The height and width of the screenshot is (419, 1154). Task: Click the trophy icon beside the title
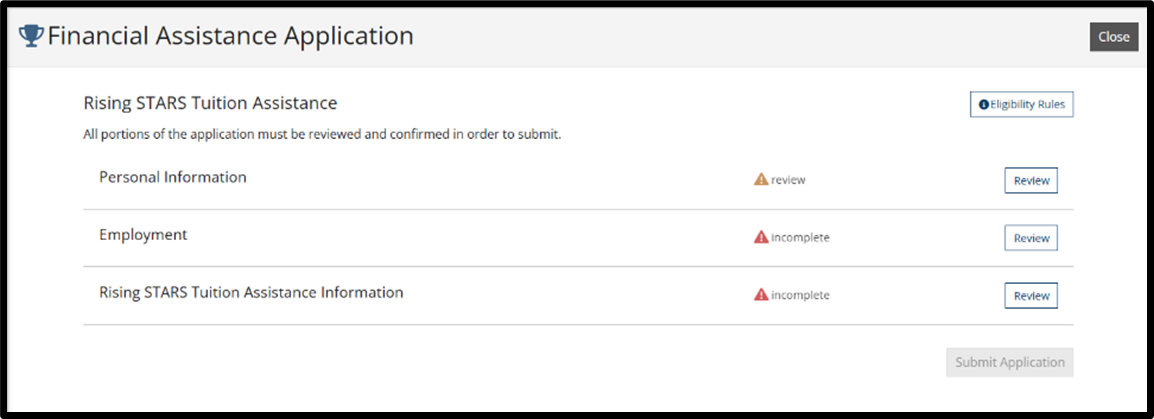click(x=31, y=35)
